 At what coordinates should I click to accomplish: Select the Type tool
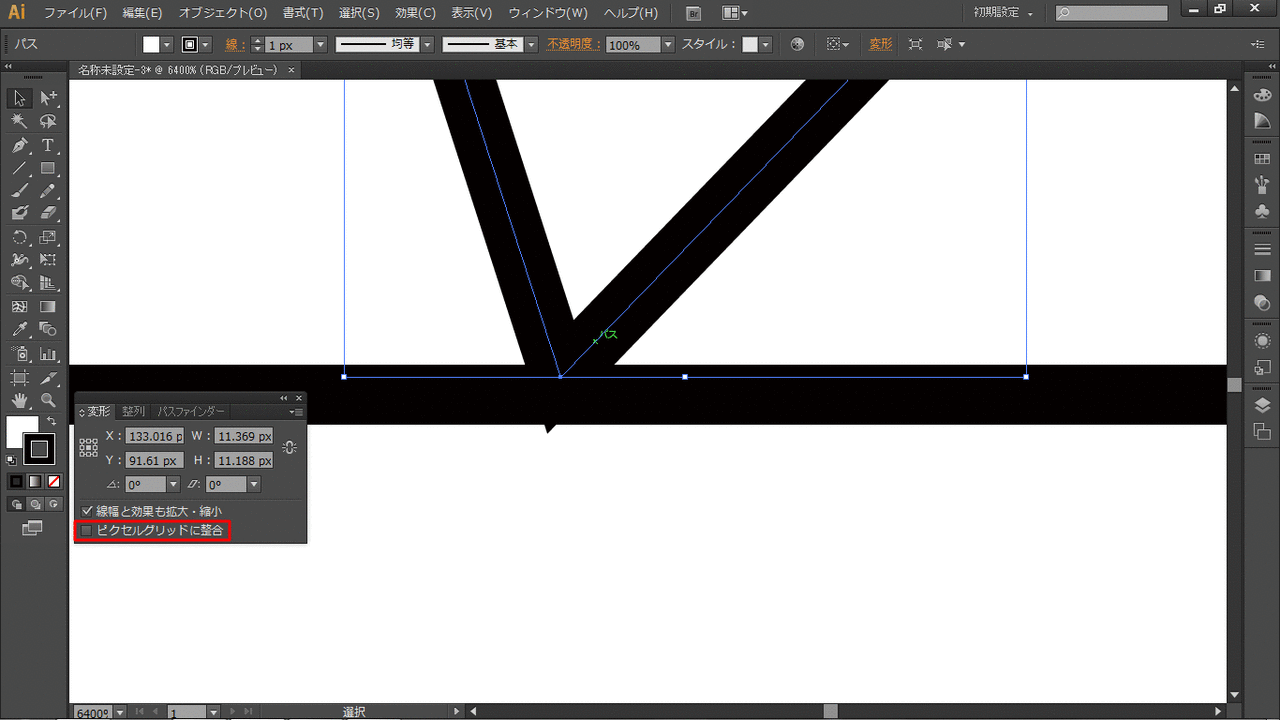coord(48,146)
